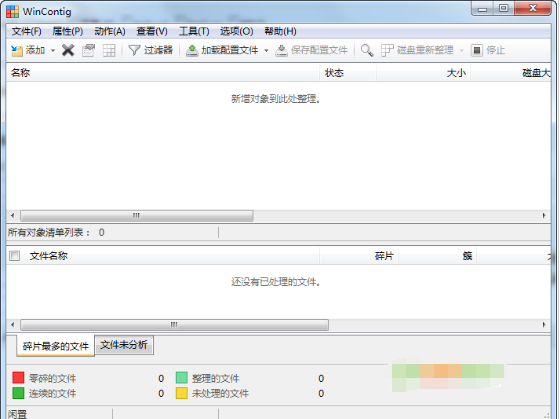Click the 未处理的文件 legend label
This screenshot has width=560, height=419.
click(x=220, y=394)
